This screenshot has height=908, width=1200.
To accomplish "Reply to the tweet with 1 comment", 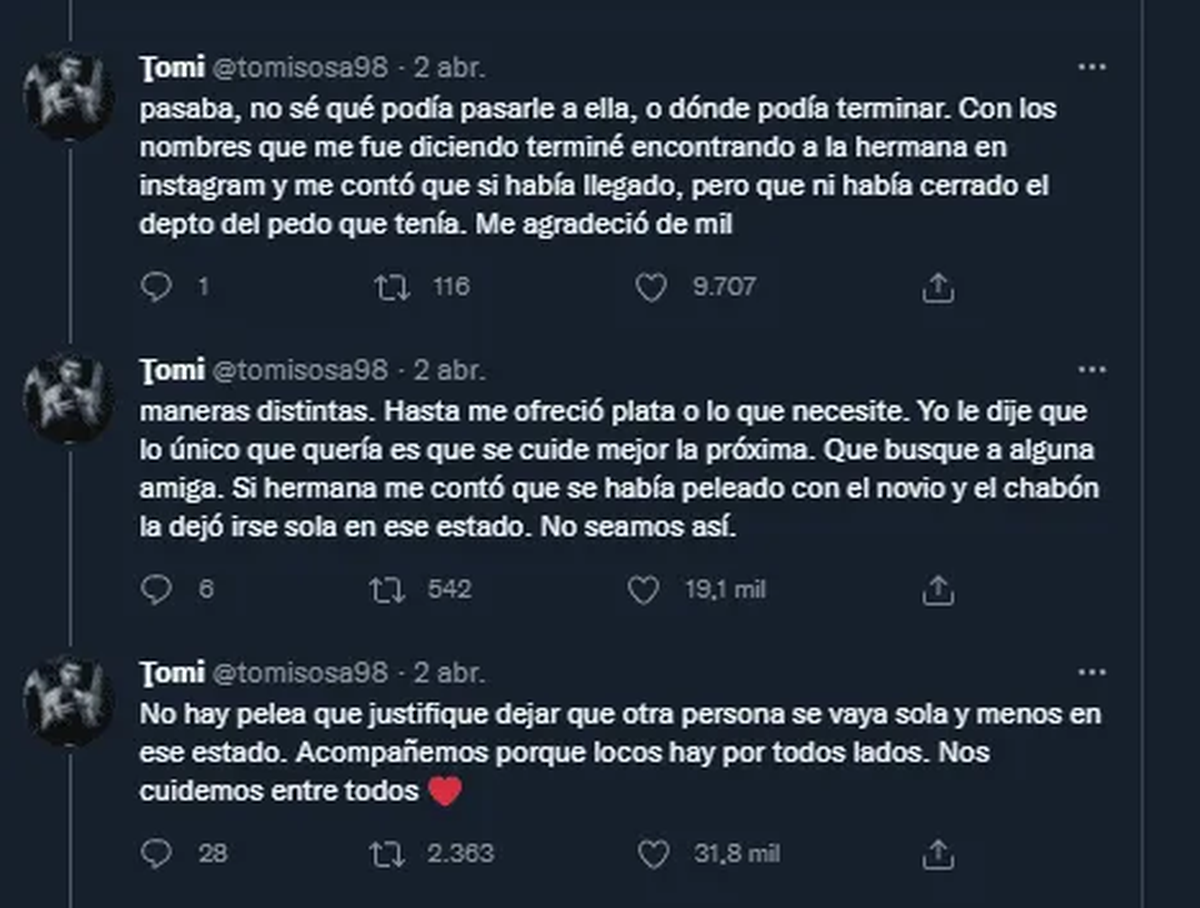I will click(157, 288).
